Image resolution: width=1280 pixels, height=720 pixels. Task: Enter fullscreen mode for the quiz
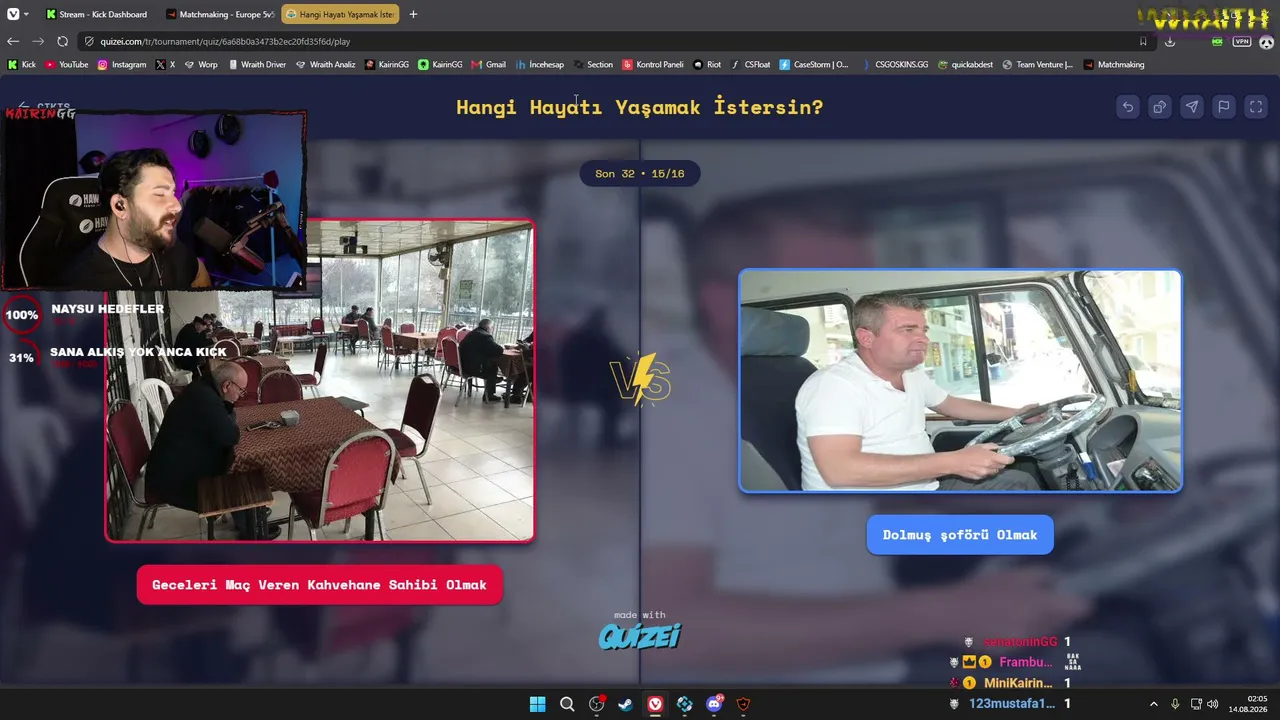(1256, 107)
